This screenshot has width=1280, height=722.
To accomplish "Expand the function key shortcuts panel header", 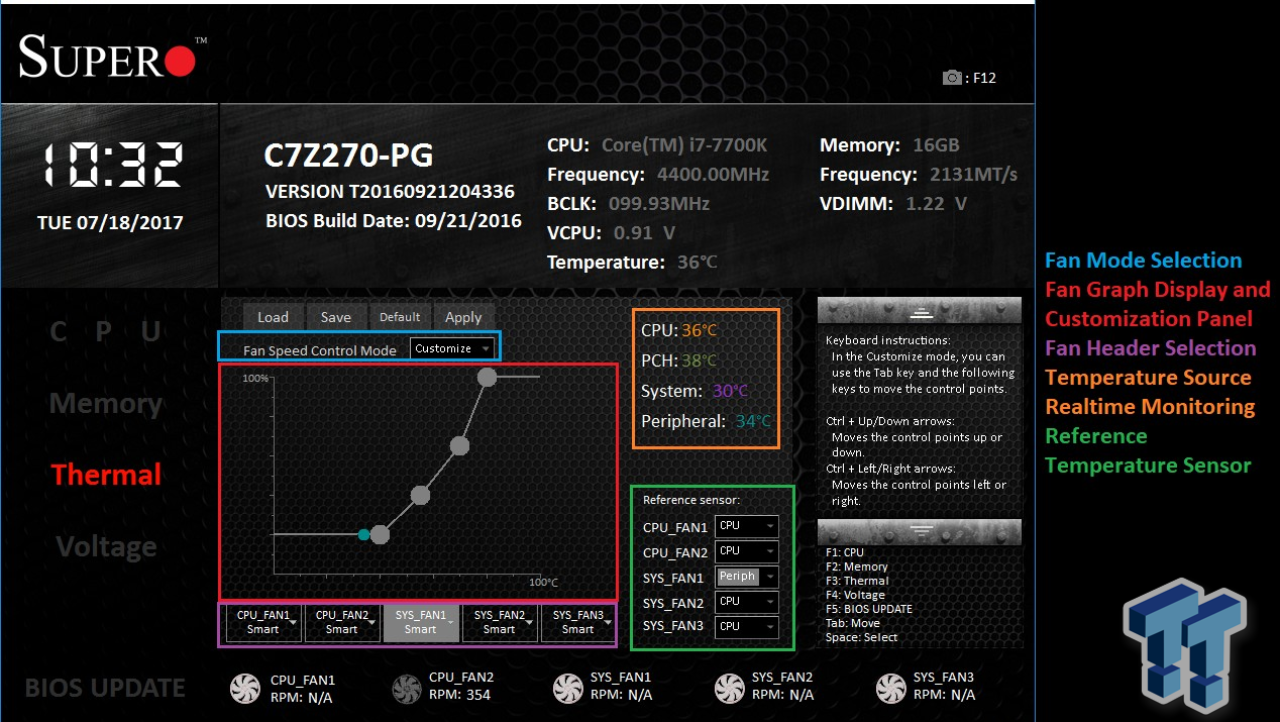I will pyautogui.click(x=919, y=531).
